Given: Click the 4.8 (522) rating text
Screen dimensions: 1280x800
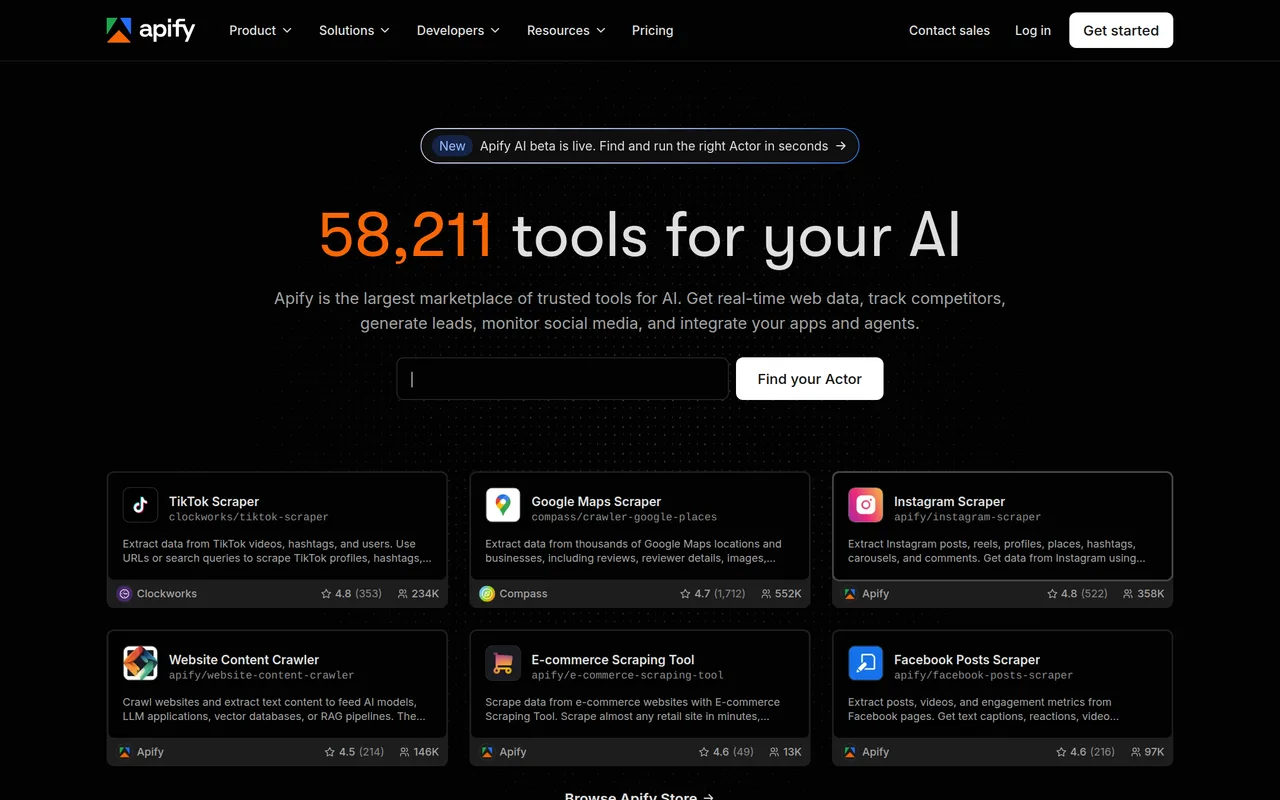Looking at the screenshot, I should pos(1084,594).
